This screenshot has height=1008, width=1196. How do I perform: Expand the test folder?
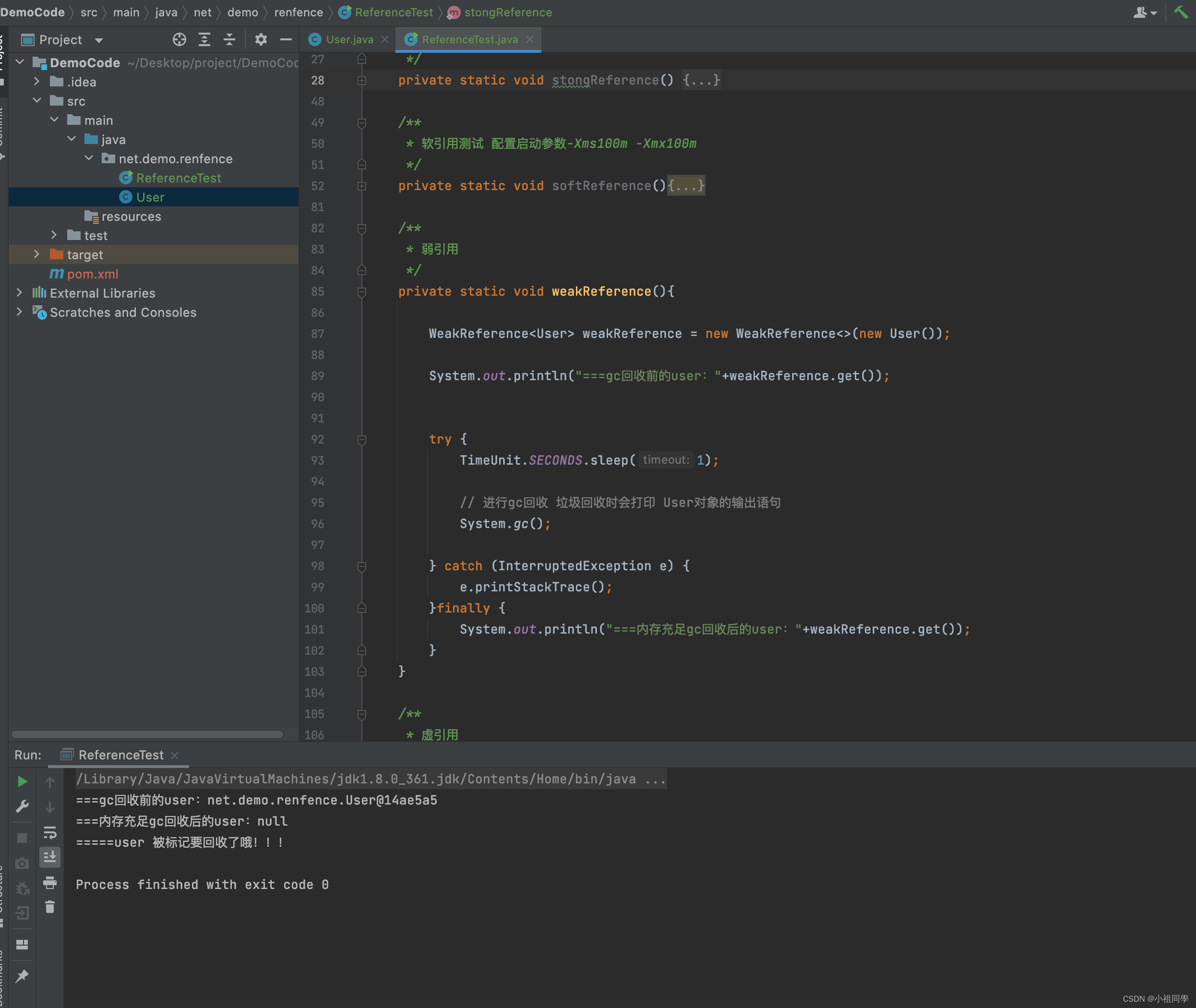(x=54, y=235)
